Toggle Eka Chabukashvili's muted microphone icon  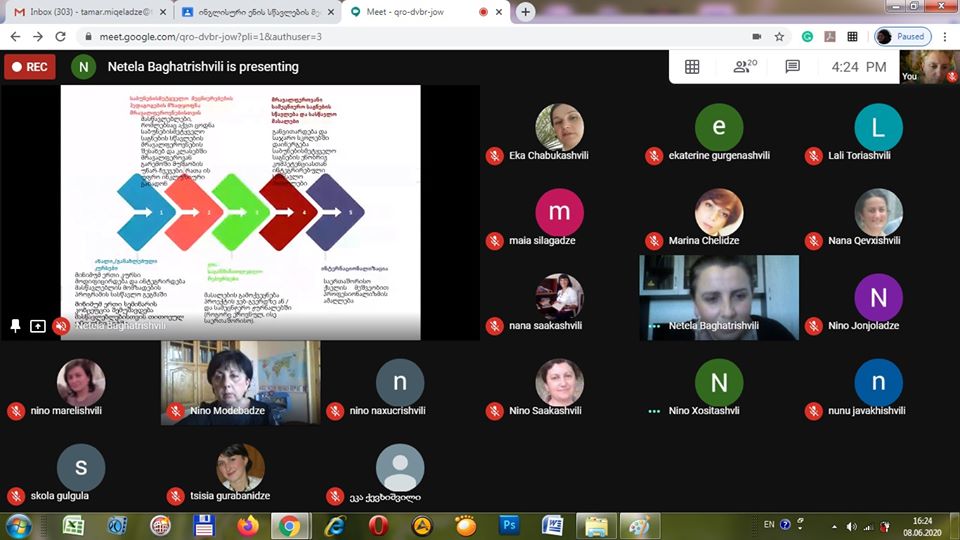click(x=494, y=156)
